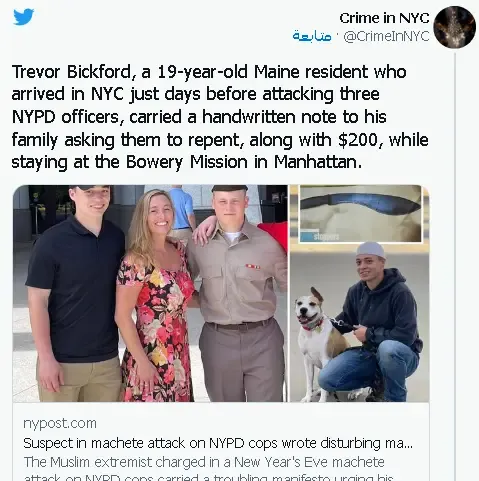Open the Crime in NYC profile avatar
Image resolution: width=479 pixels, height=481 pixels.
[455, 27]
